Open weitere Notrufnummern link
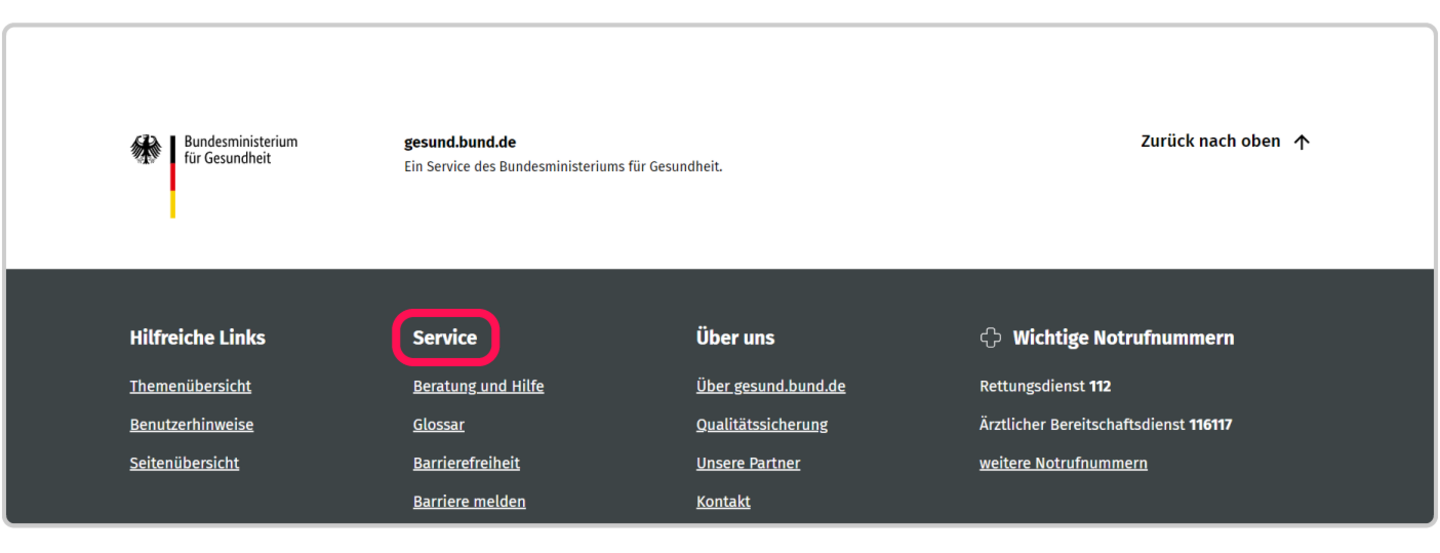1440x553 pixels. [1063, 463]
